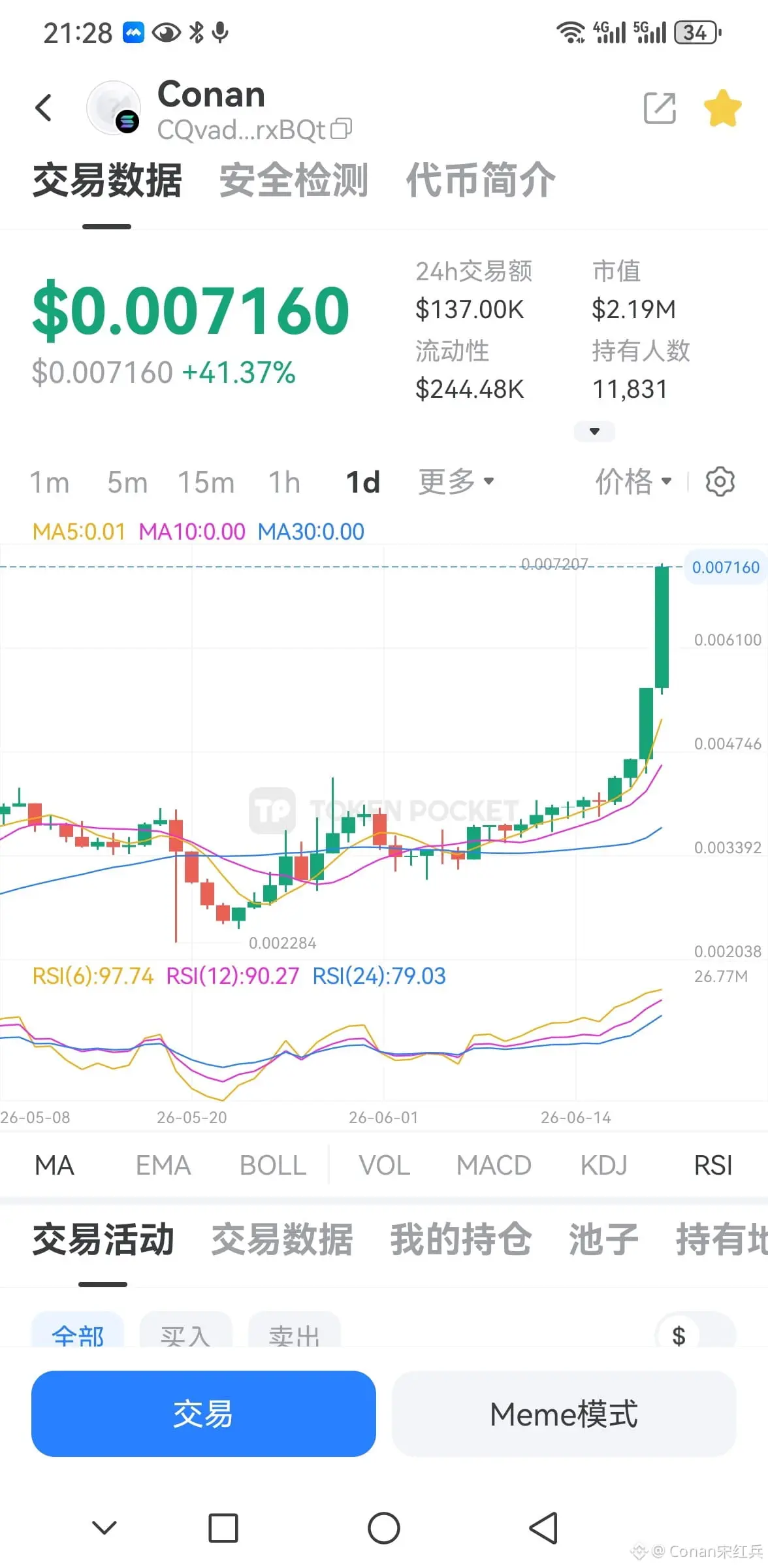Viewport: 768px width, 1568px height.
Task: Tap the big $0.007160 price
Action: (191, 310)
